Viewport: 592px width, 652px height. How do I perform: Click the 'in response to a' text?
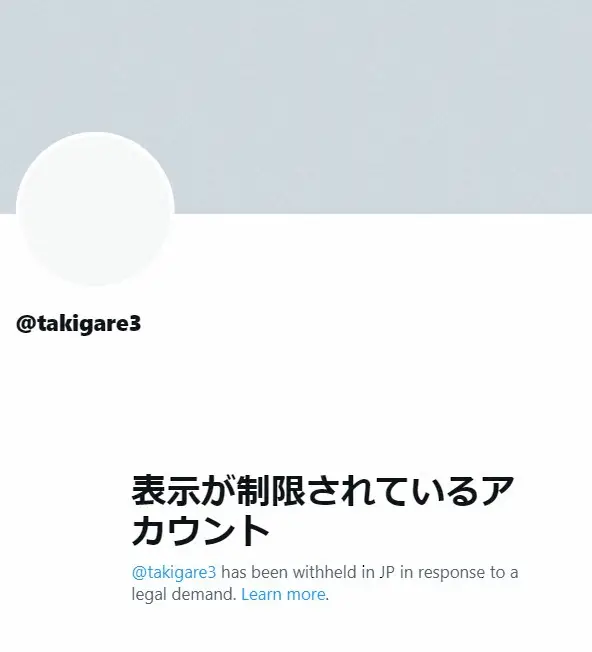point(459,572)
